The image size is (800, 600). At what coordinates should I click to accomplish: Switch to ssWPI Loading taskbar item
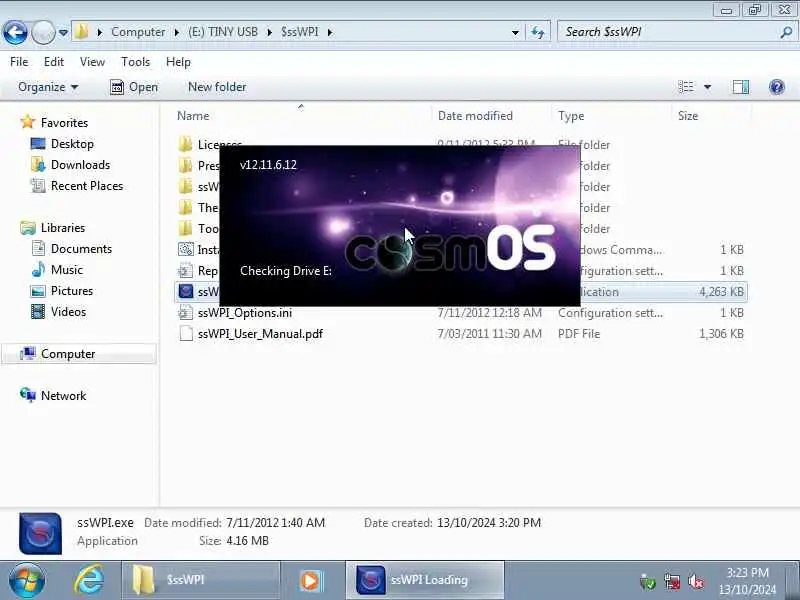point(424,580)
